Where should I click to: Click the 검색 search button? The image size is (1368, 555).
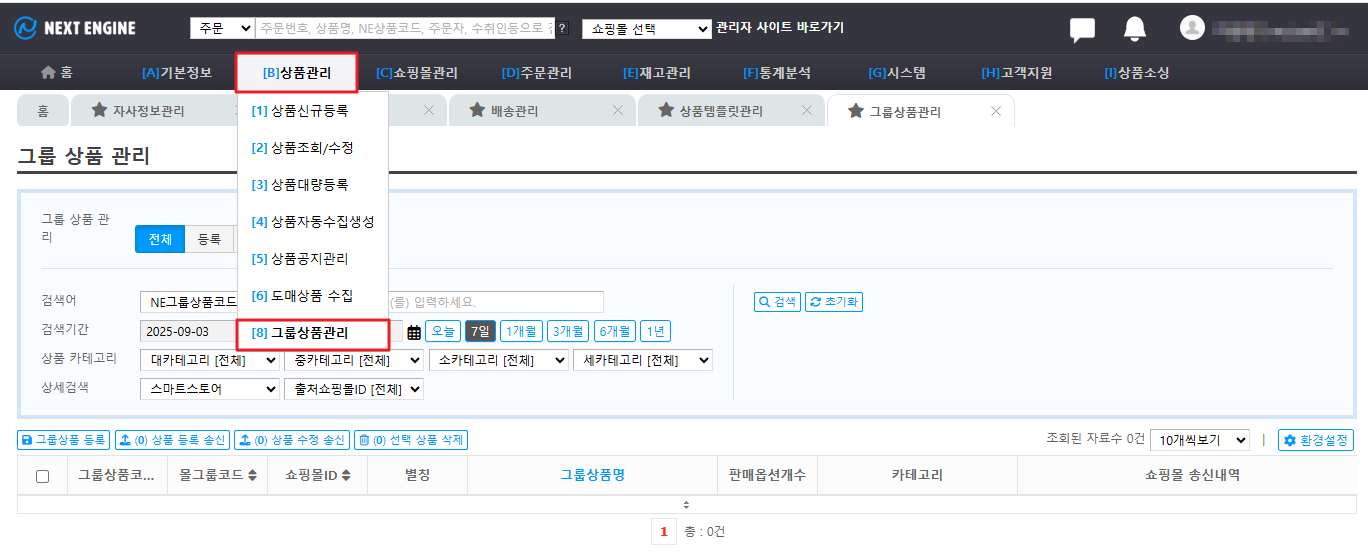(777, 301)
